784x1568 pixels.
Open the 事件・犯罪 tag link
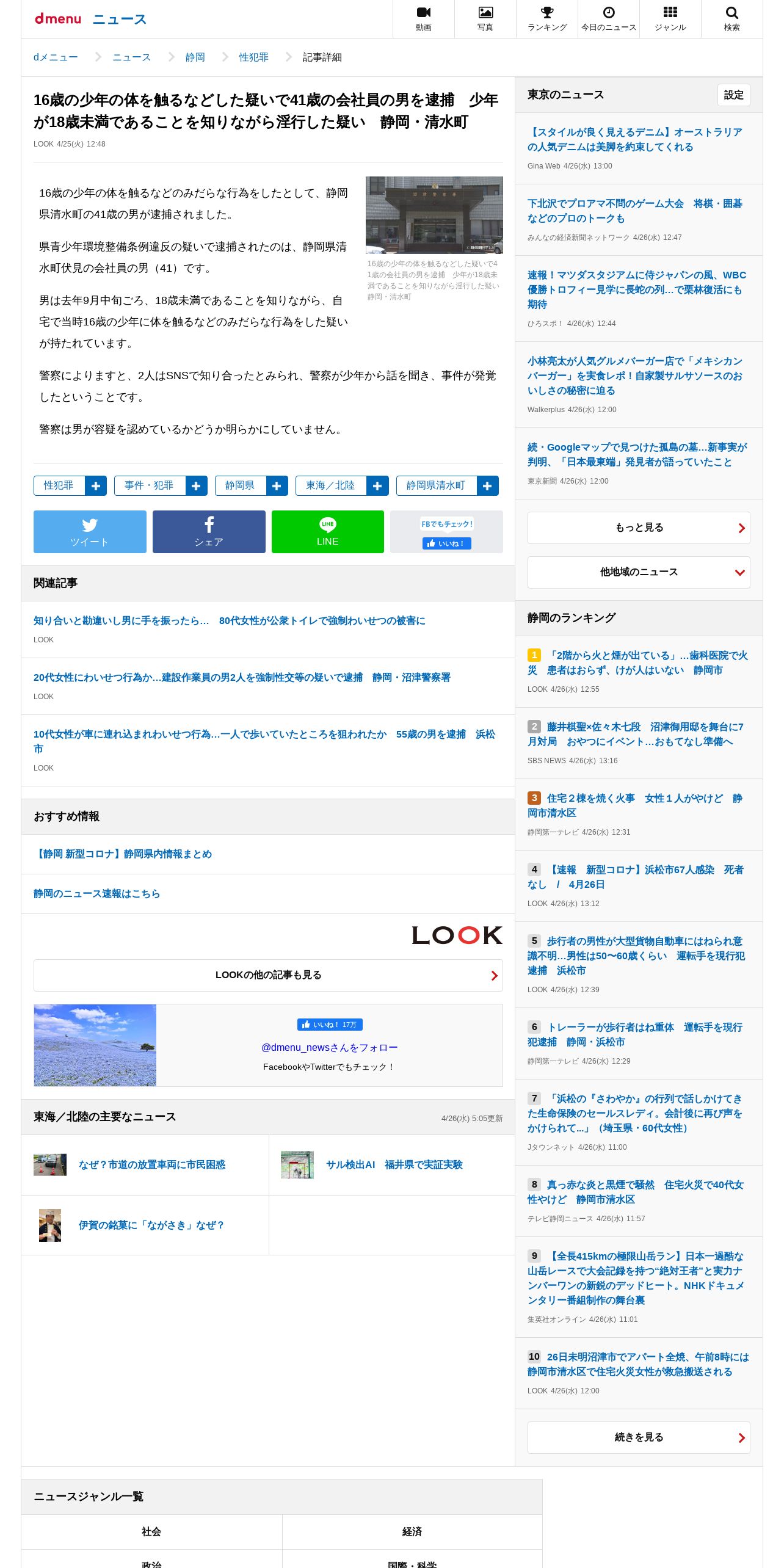point(150,486)
